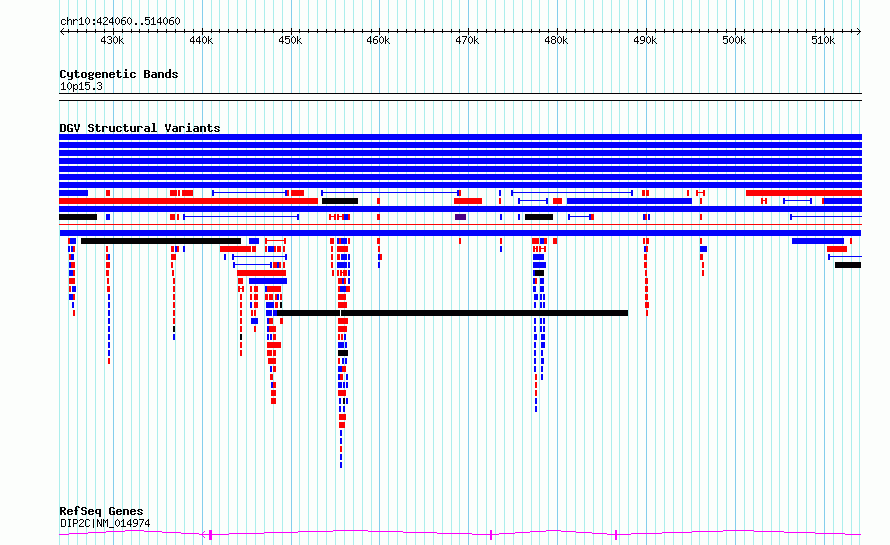Click the DIP2C|NM_014974 gene label
The width and height of the screenshot is (890, 545).
click(x=105, y=523)
